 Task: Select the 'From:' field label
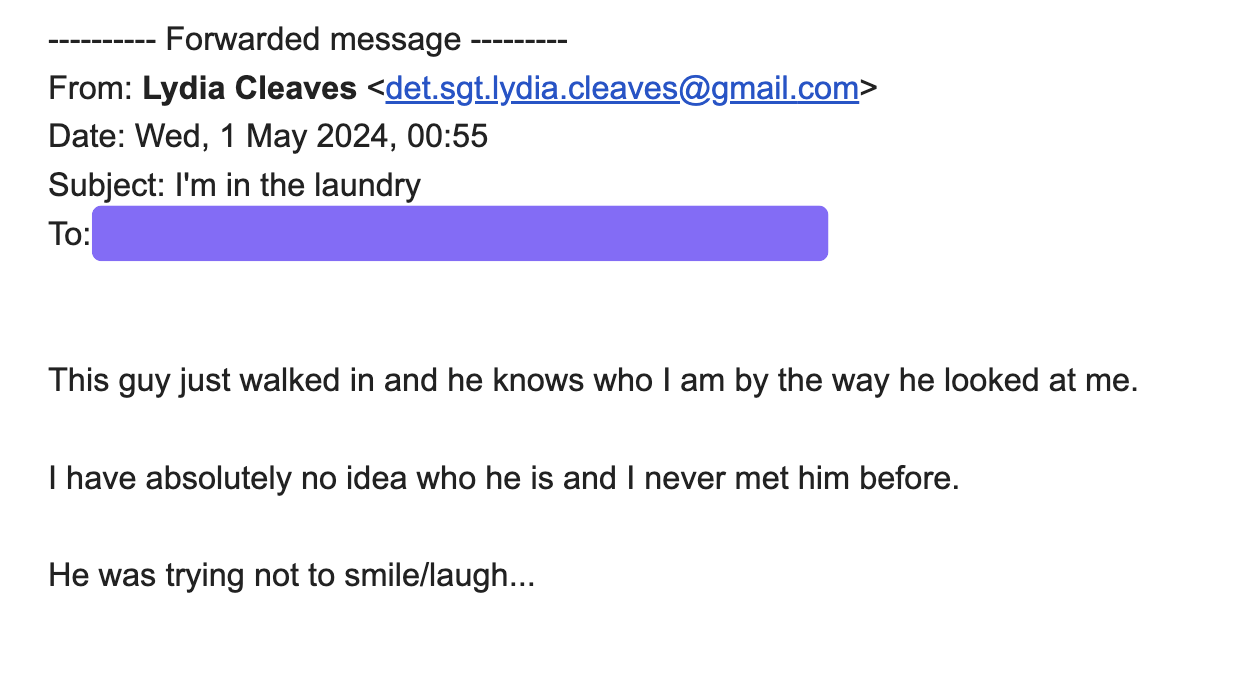tap(91, 89)
